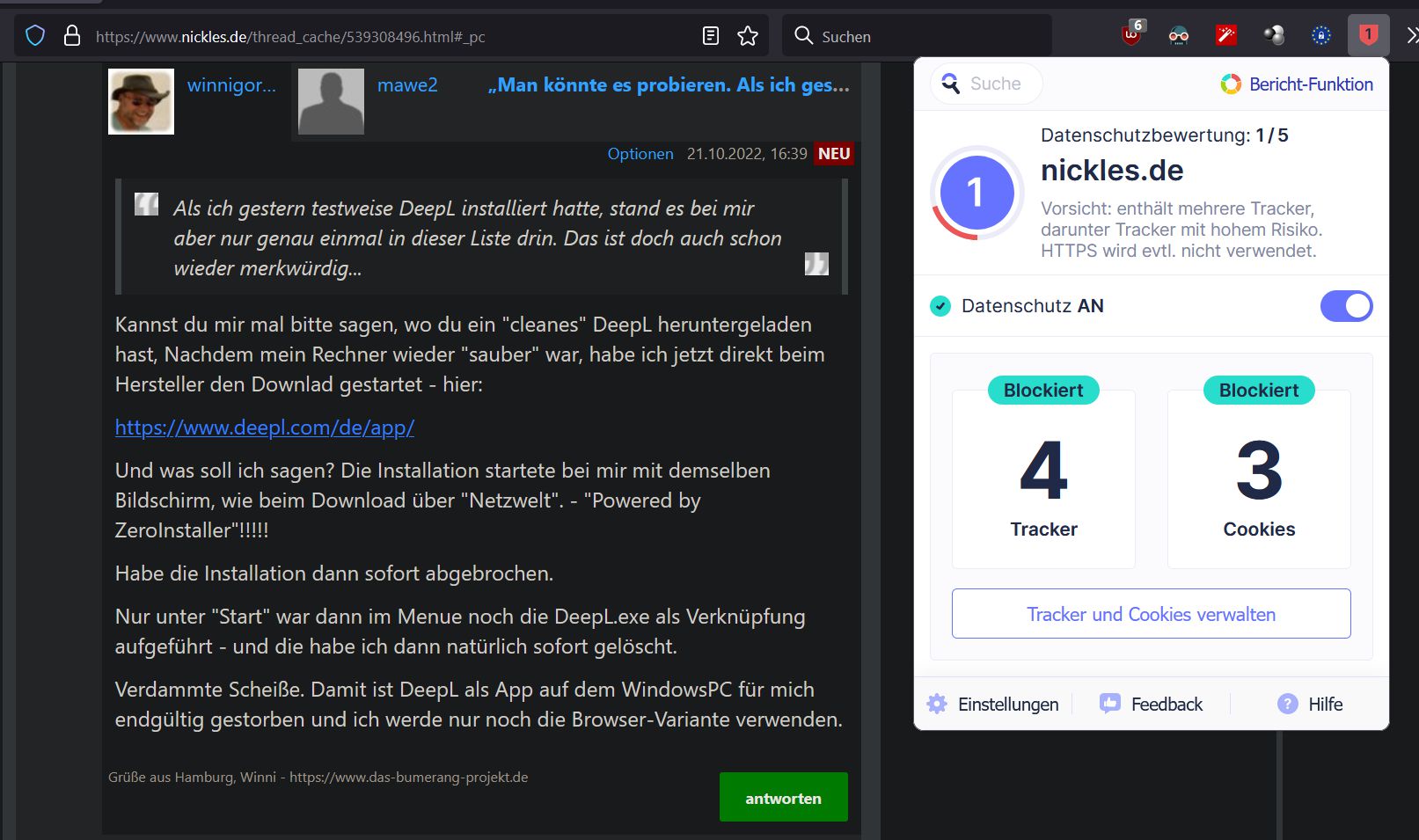Screen dimensions: 1419x840
Task: Click the NEU badge on the post
Action: 834,154
